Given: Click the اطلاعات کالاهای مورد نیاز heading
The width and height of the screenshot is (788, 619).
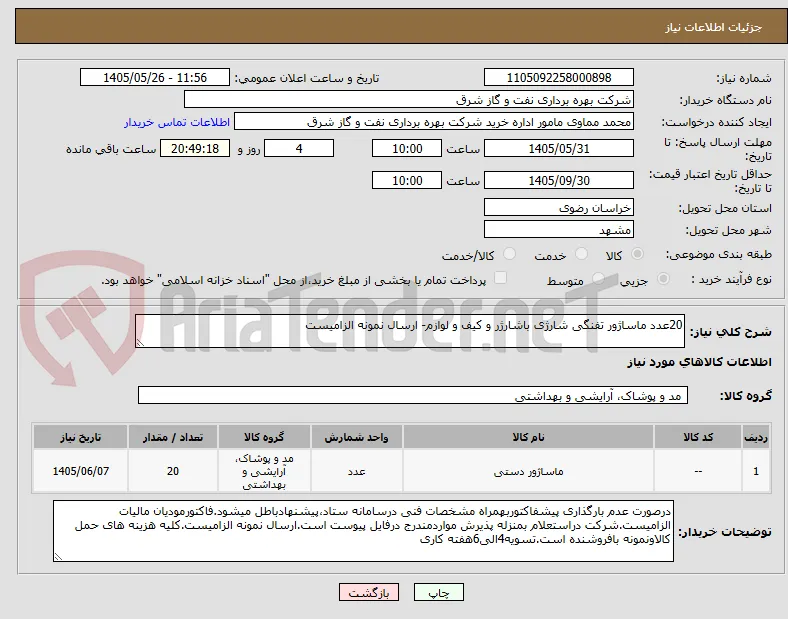Looking at the screenshot, I should pyautogui.click(x=699, y=362).
